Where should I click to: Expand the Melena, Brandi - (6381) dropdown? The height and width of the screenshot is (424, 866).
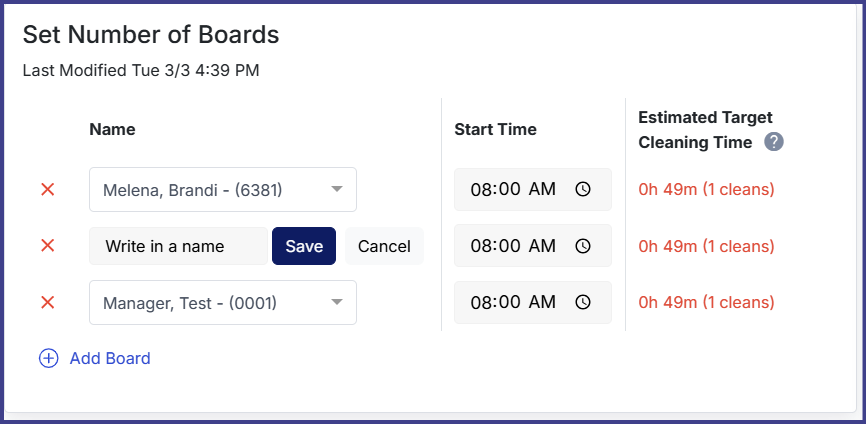tap(337, 189)
